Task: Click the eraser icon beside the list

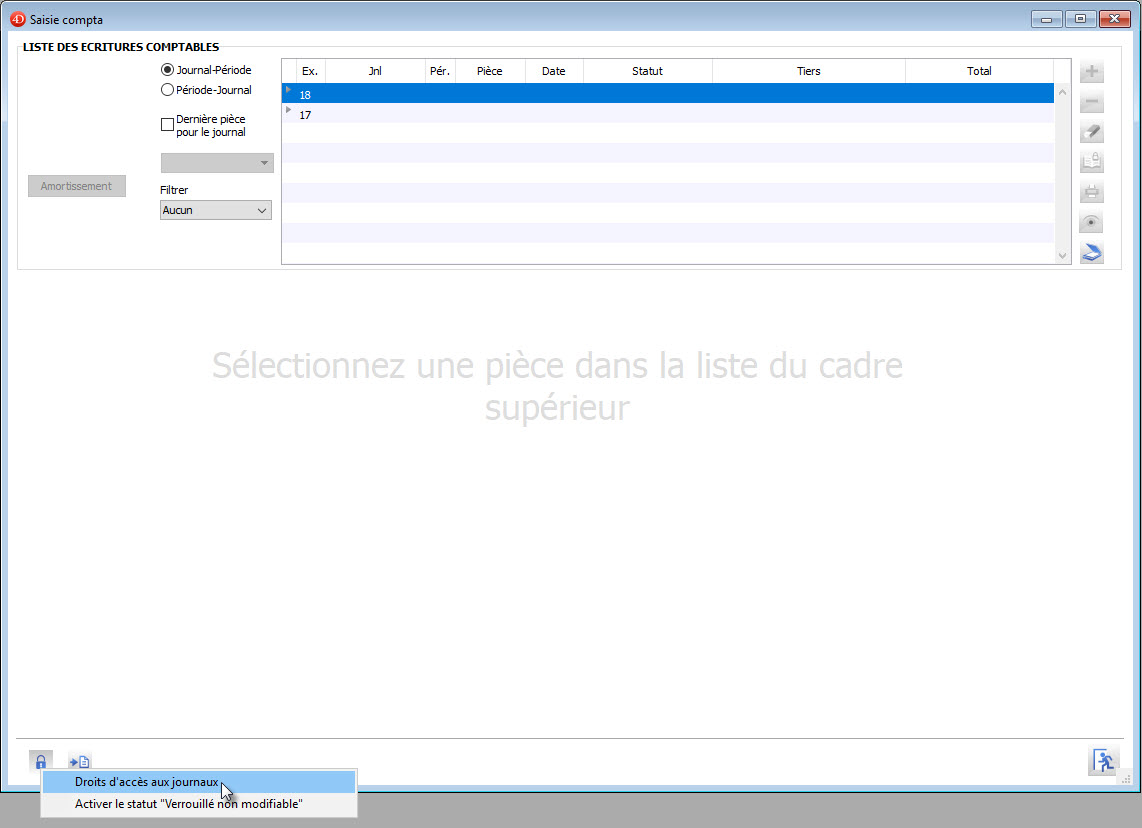Action: (1092, 133)
